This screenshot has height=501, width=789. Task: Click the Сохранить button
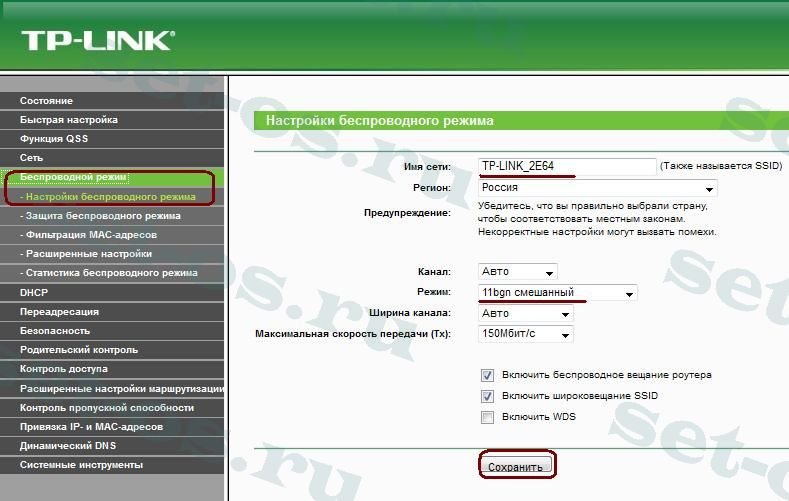516,466
